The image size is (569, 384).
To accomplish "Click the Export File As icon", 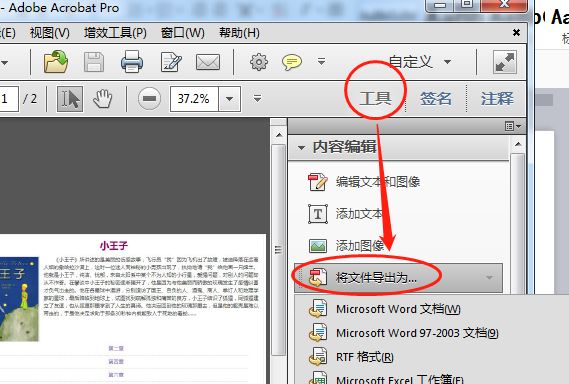I will [x=318, y=278].
